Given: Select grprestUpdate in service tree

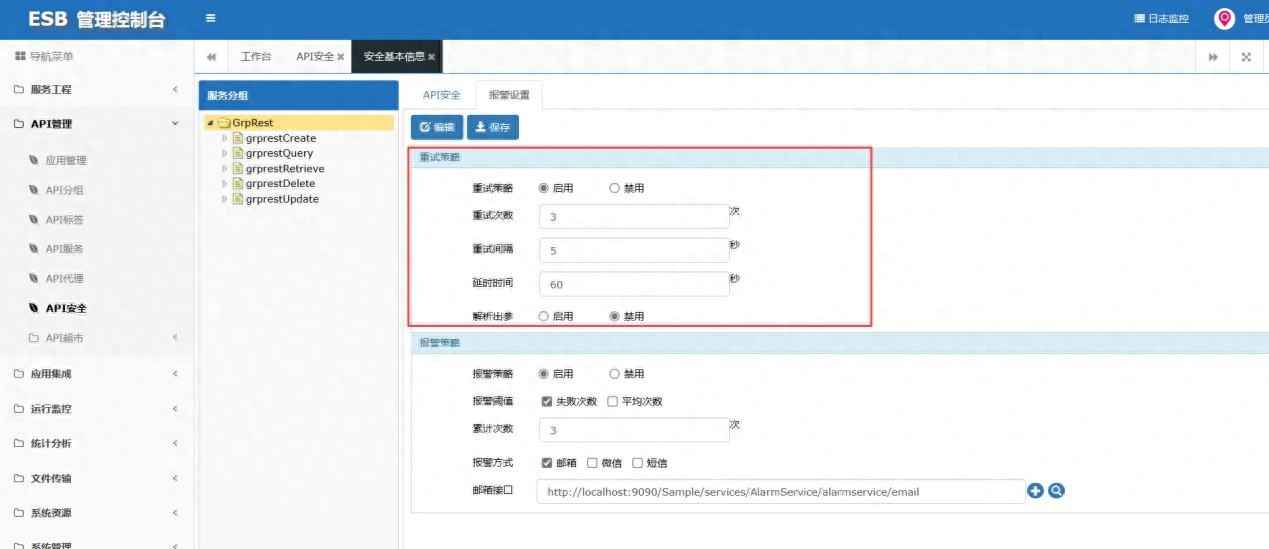Looking at the screenshot, I should click(282, 199).
